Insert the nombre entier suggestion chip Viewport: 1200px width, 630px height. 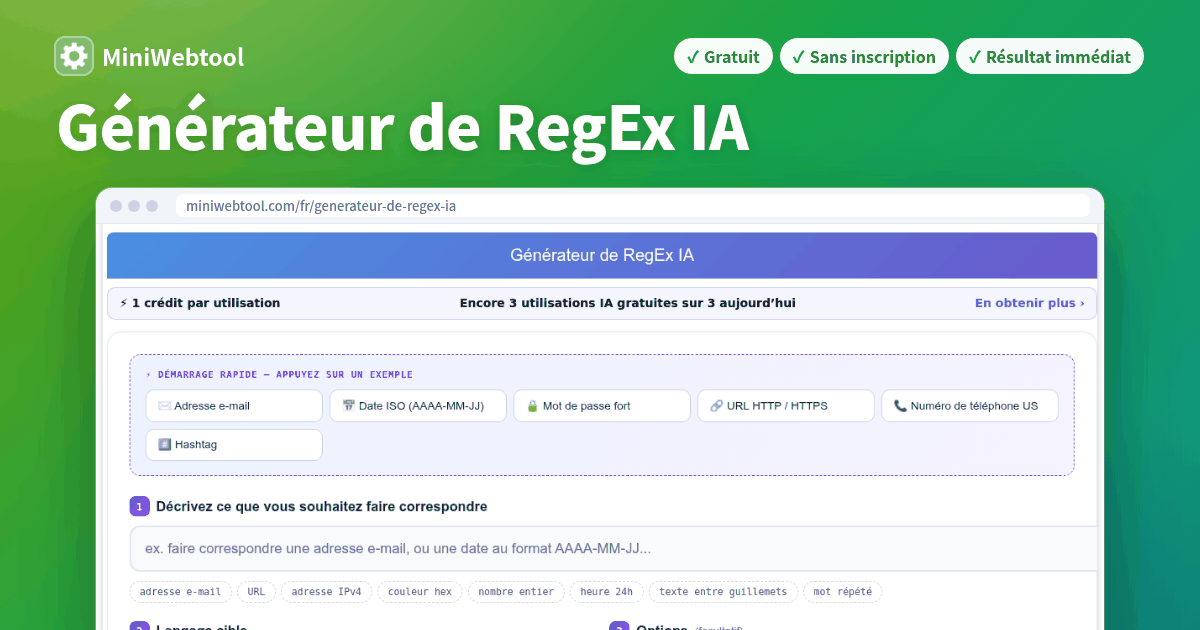point(516,592)
